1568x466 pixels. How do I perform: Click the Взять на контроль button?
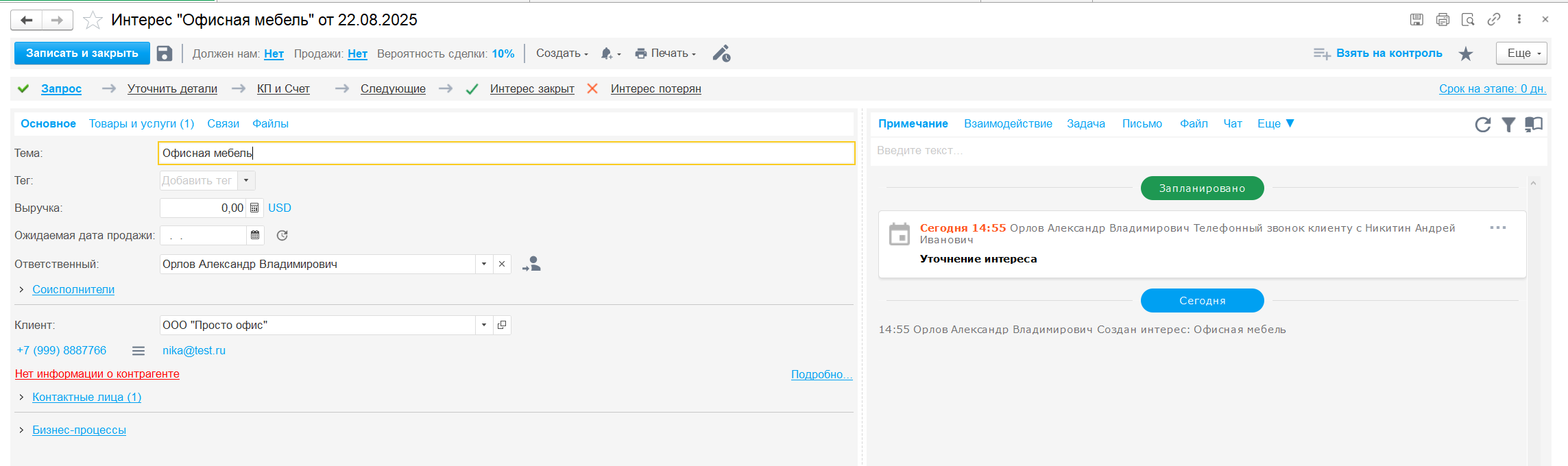coord(1388,53)
